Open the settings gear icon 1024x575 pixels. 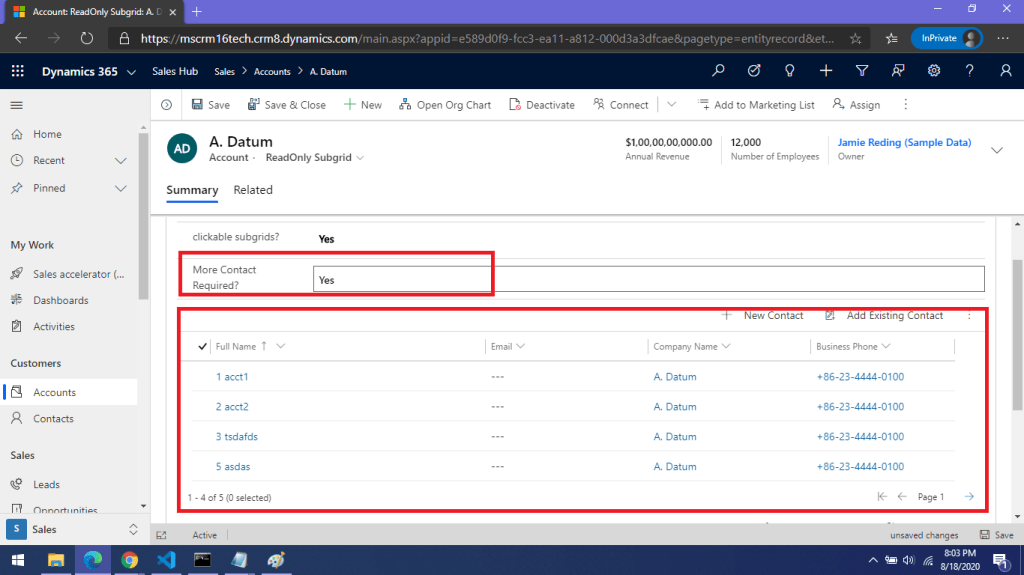(934, 71)
